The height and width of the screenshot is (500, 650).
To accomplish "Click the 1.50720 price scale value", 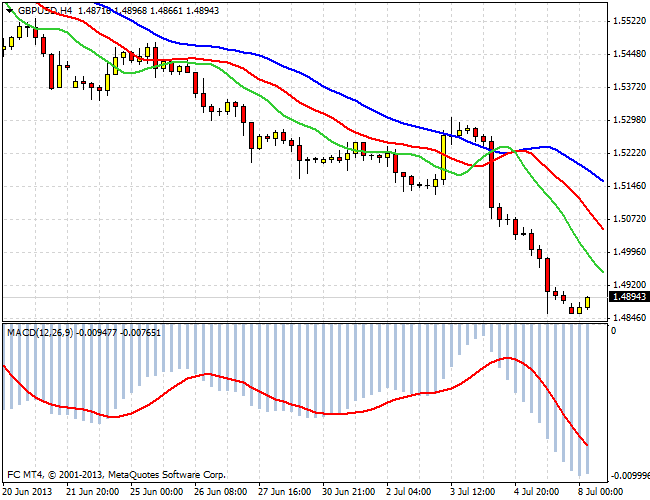I will click(x=629, y=218).
